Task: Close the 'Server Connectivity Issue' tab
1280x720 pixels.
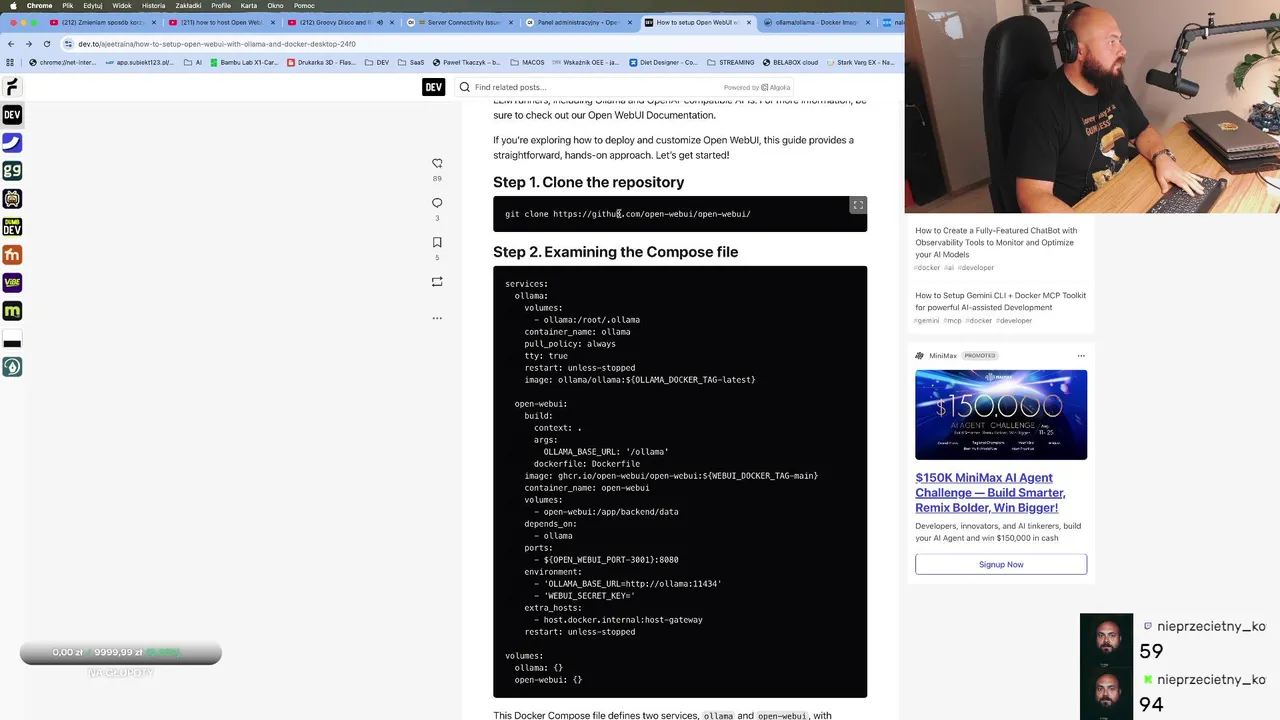Action: (511, 22)
